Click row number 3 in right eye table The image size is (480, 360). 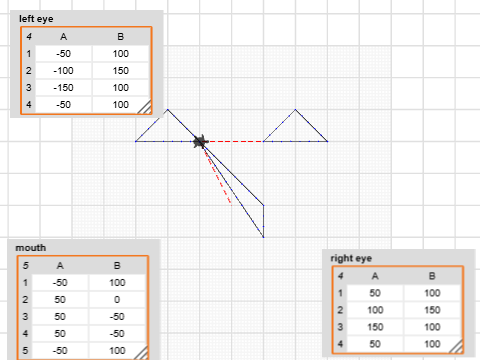coord(340,327)
